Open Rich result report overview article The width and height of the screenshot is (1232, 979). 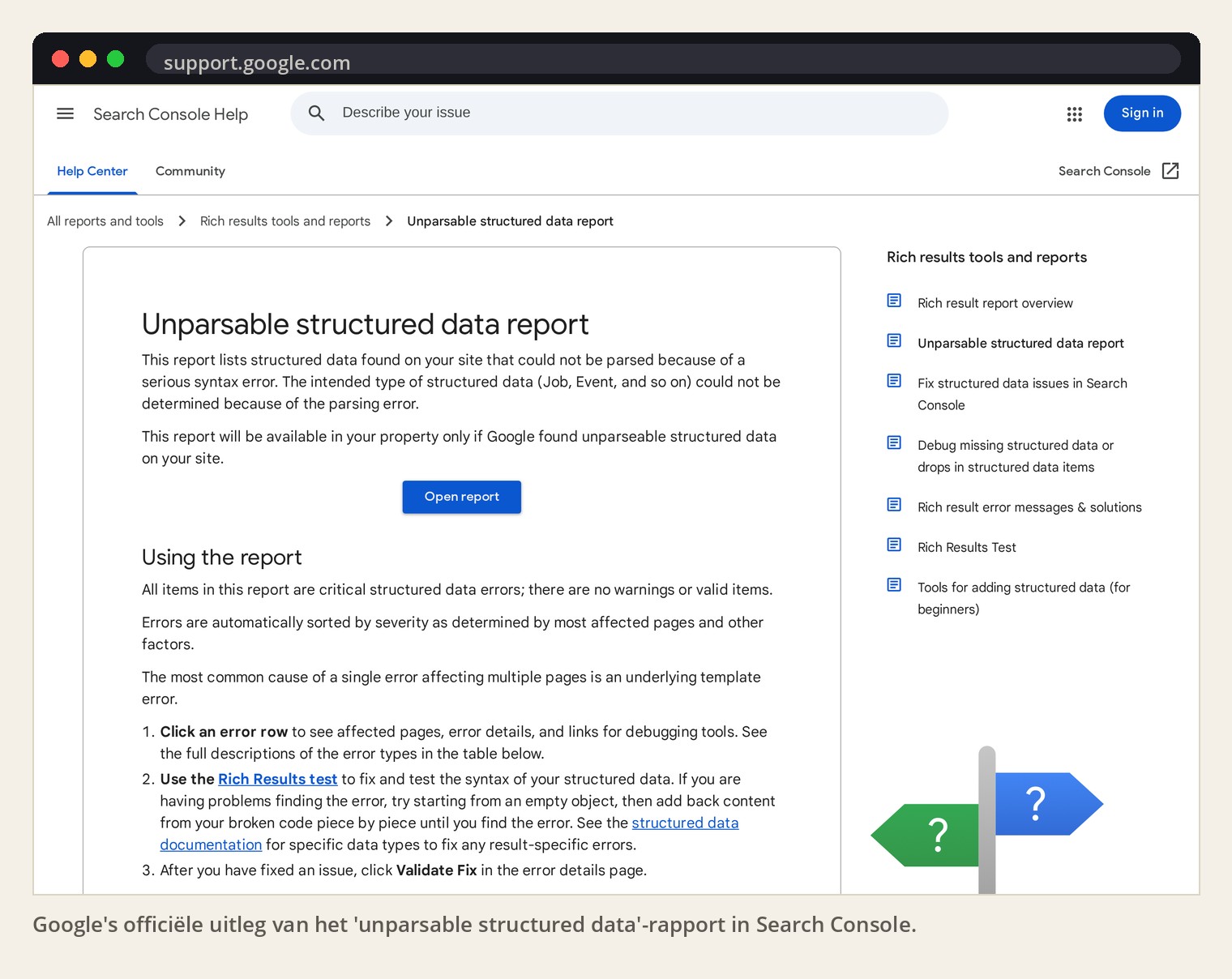995,303
